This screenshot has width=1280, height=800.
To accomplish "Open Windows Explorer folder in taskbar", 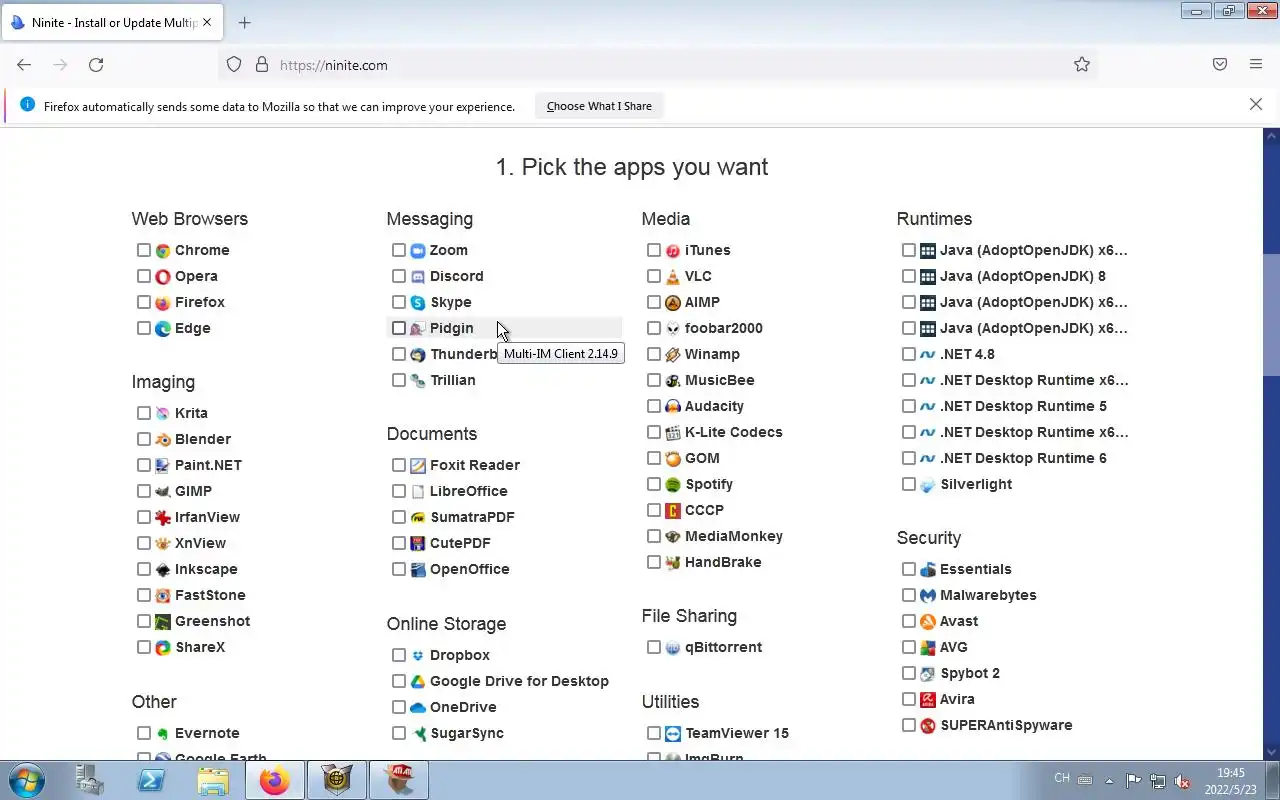I will (213, 780).
